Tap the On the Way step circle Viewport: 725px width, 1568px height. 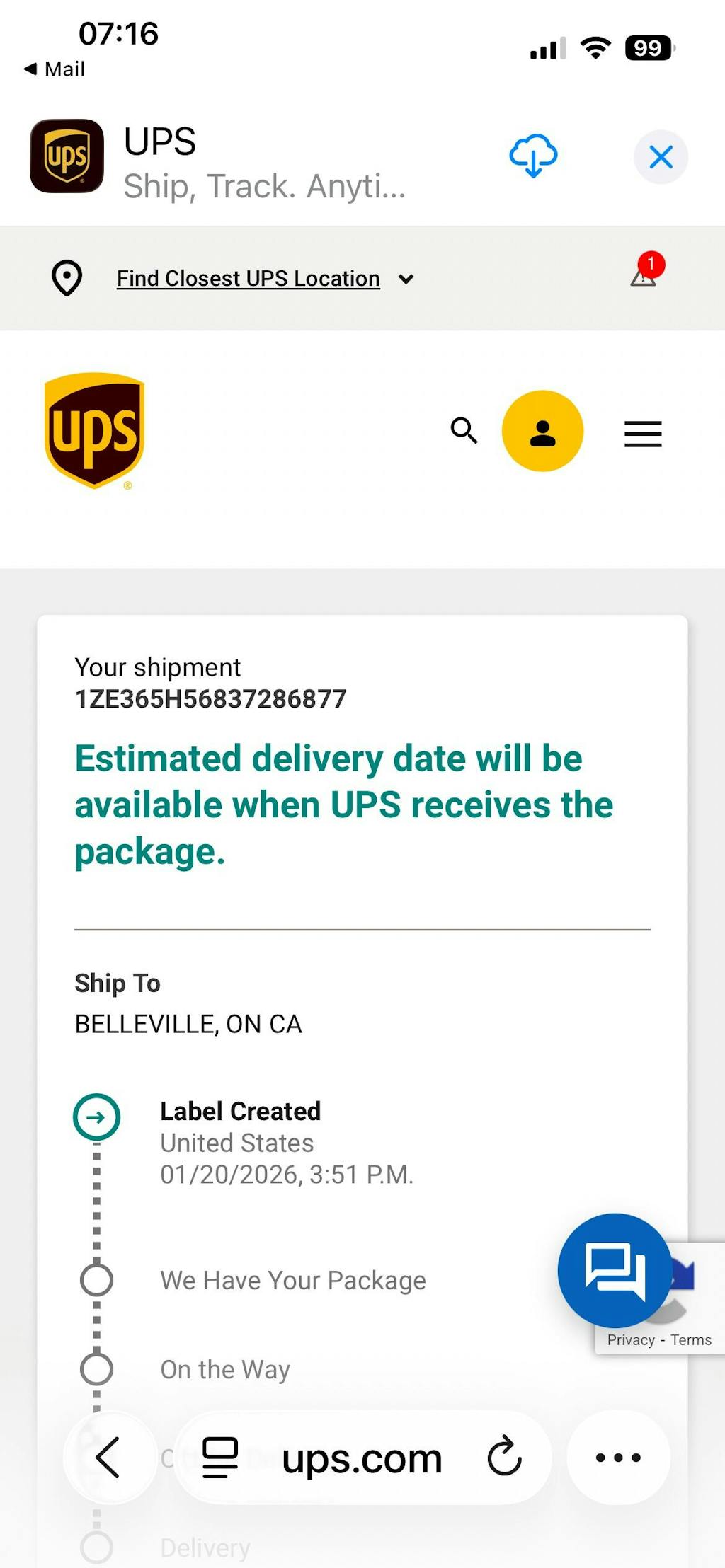[96, 1368]
